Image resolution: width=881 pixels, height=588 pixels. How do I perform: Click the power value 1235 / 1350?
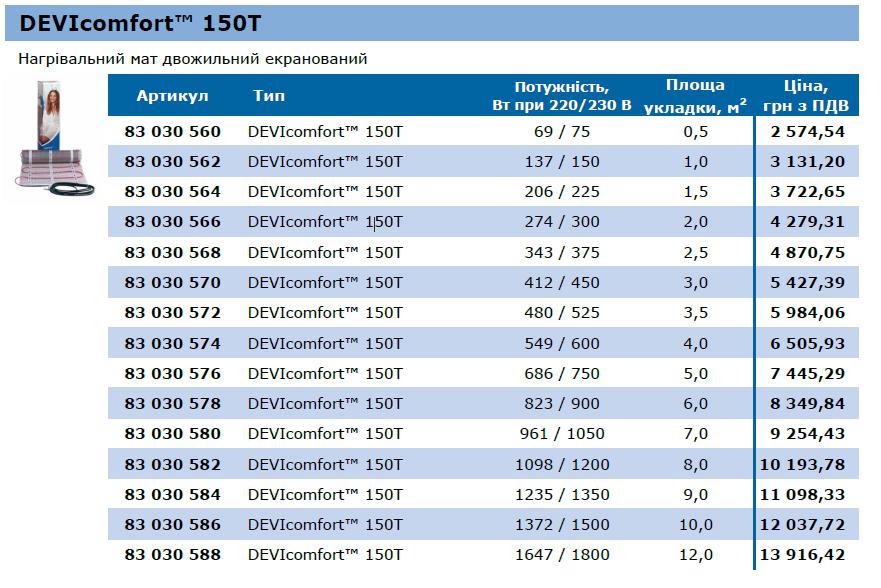pos(562,495)
